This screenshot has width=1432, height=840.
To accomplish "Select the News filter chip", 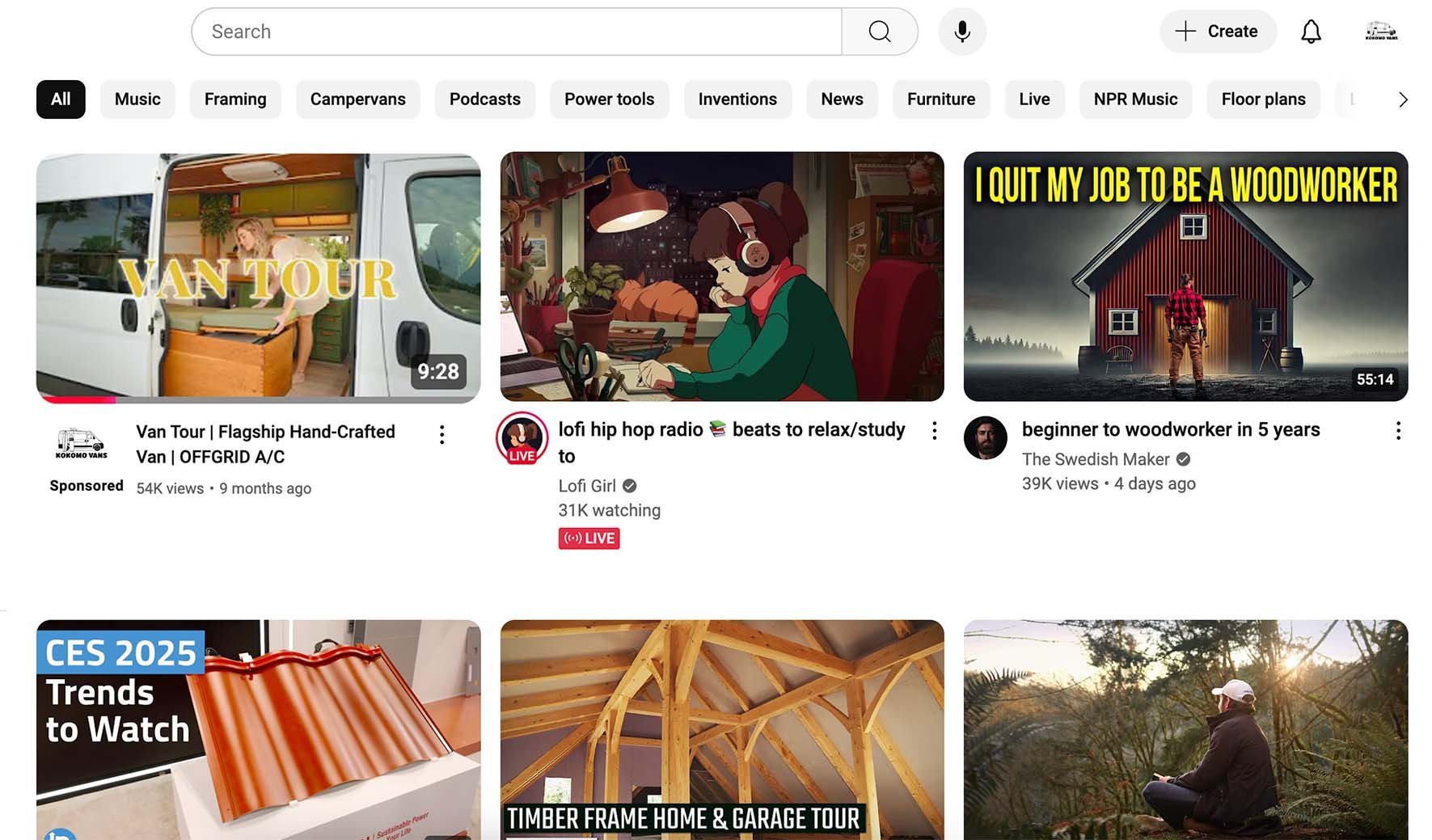I will point(842,99).
